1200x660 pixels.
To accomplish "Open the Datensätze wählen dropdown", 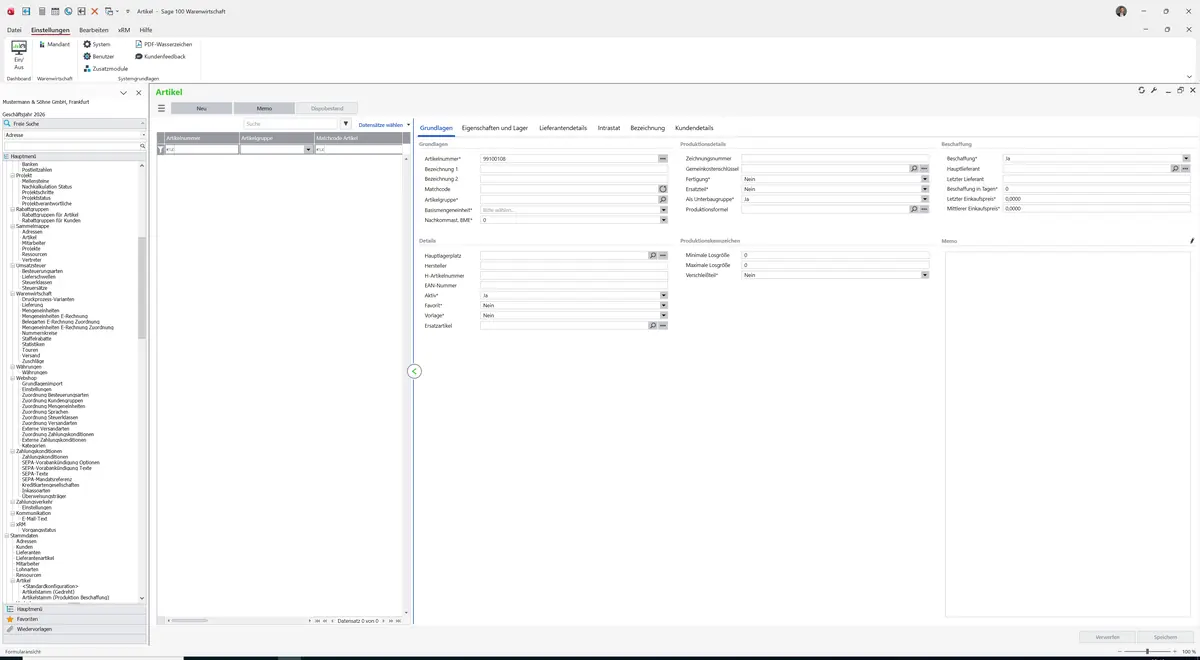I will coord(385,125).
